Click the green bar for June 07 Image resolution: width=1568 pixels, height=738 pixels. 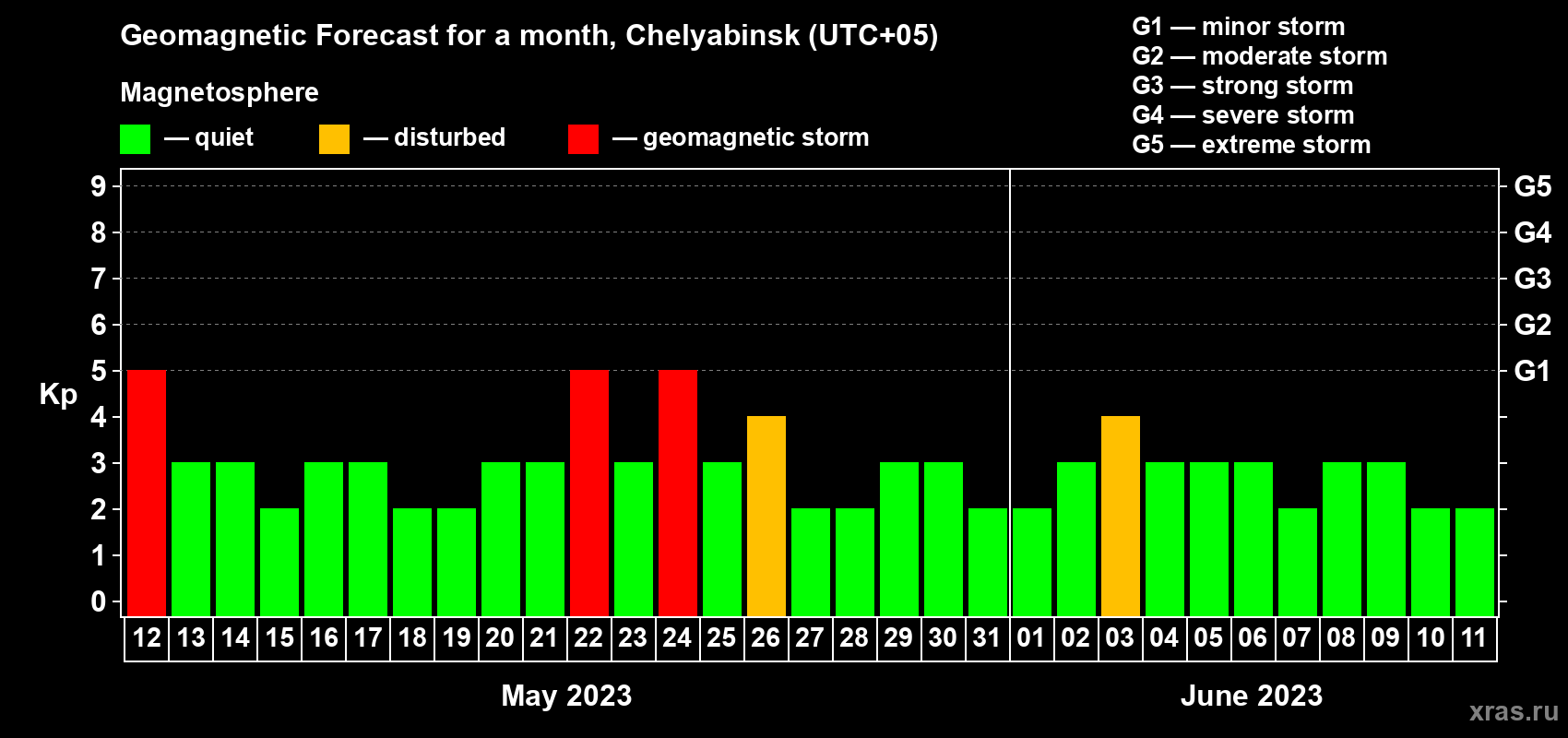1298,562
